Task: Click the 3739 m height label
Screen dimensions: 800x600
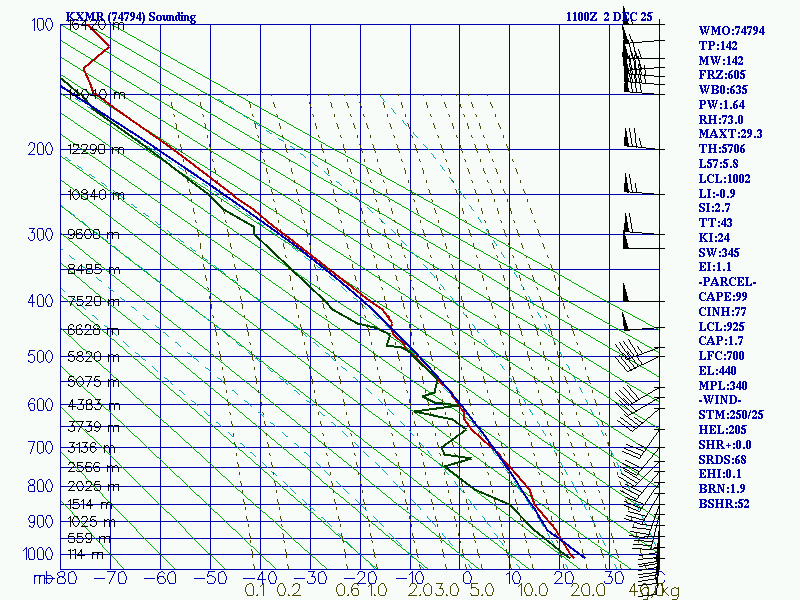Action: [93, 427]
